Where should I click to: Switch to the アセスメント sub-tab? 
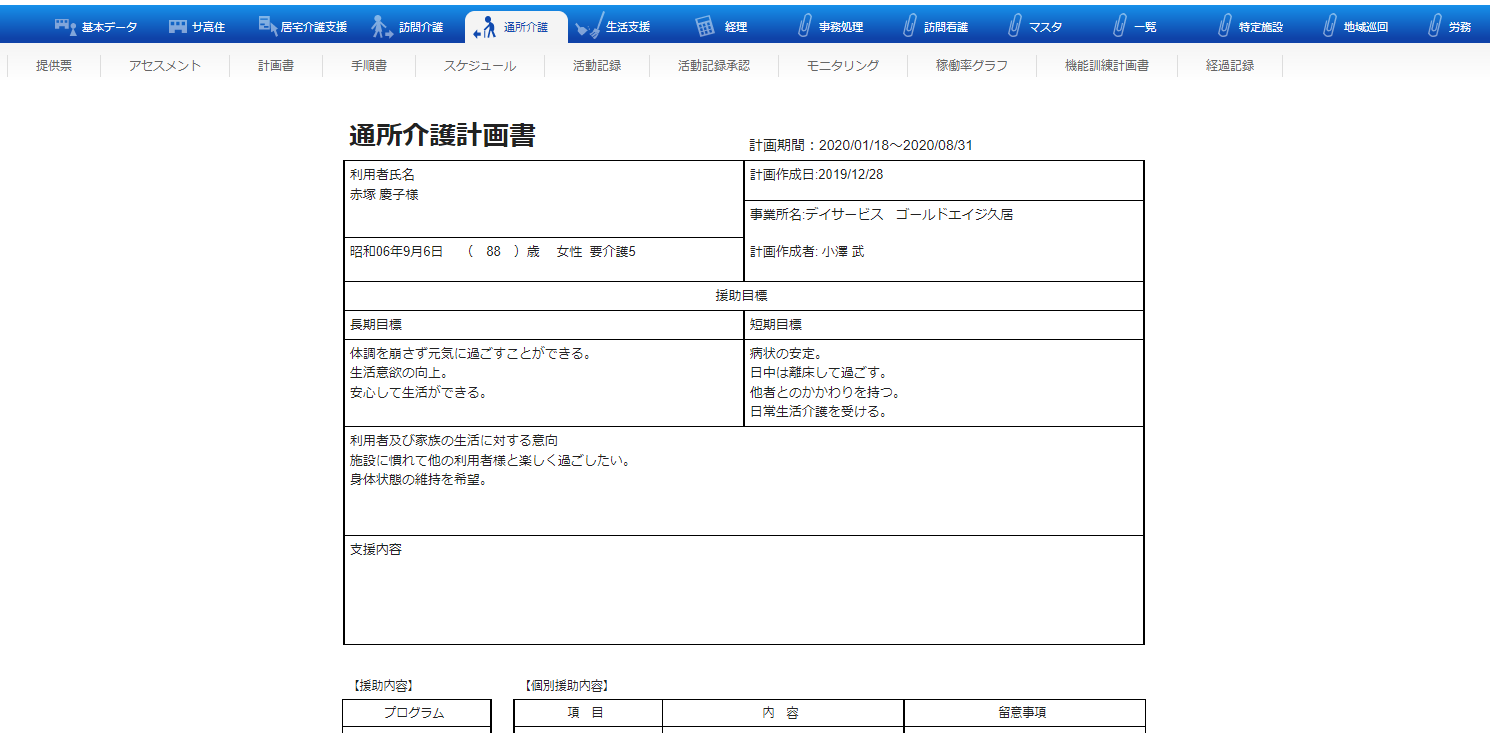(165, 66)
